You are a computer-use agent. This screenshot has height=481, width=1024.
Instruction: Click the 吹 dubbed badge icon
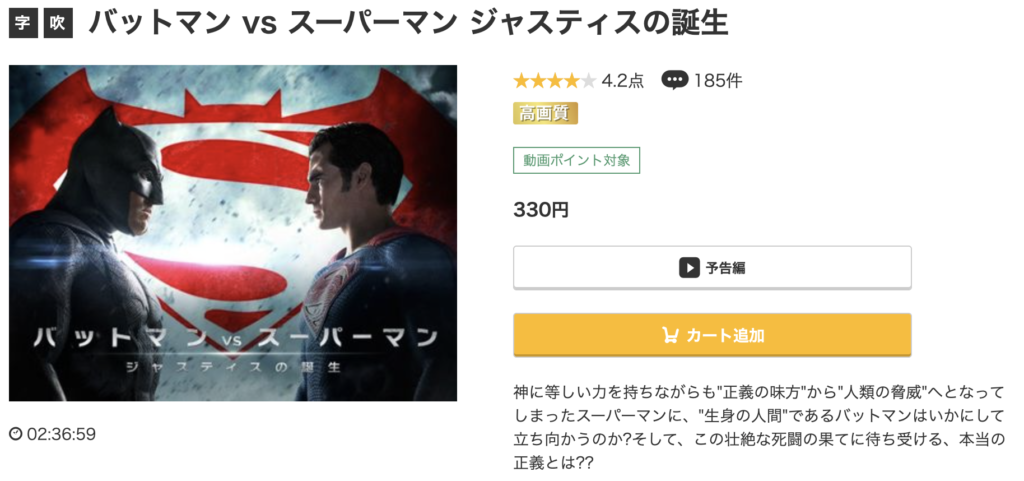coord(58,25)
